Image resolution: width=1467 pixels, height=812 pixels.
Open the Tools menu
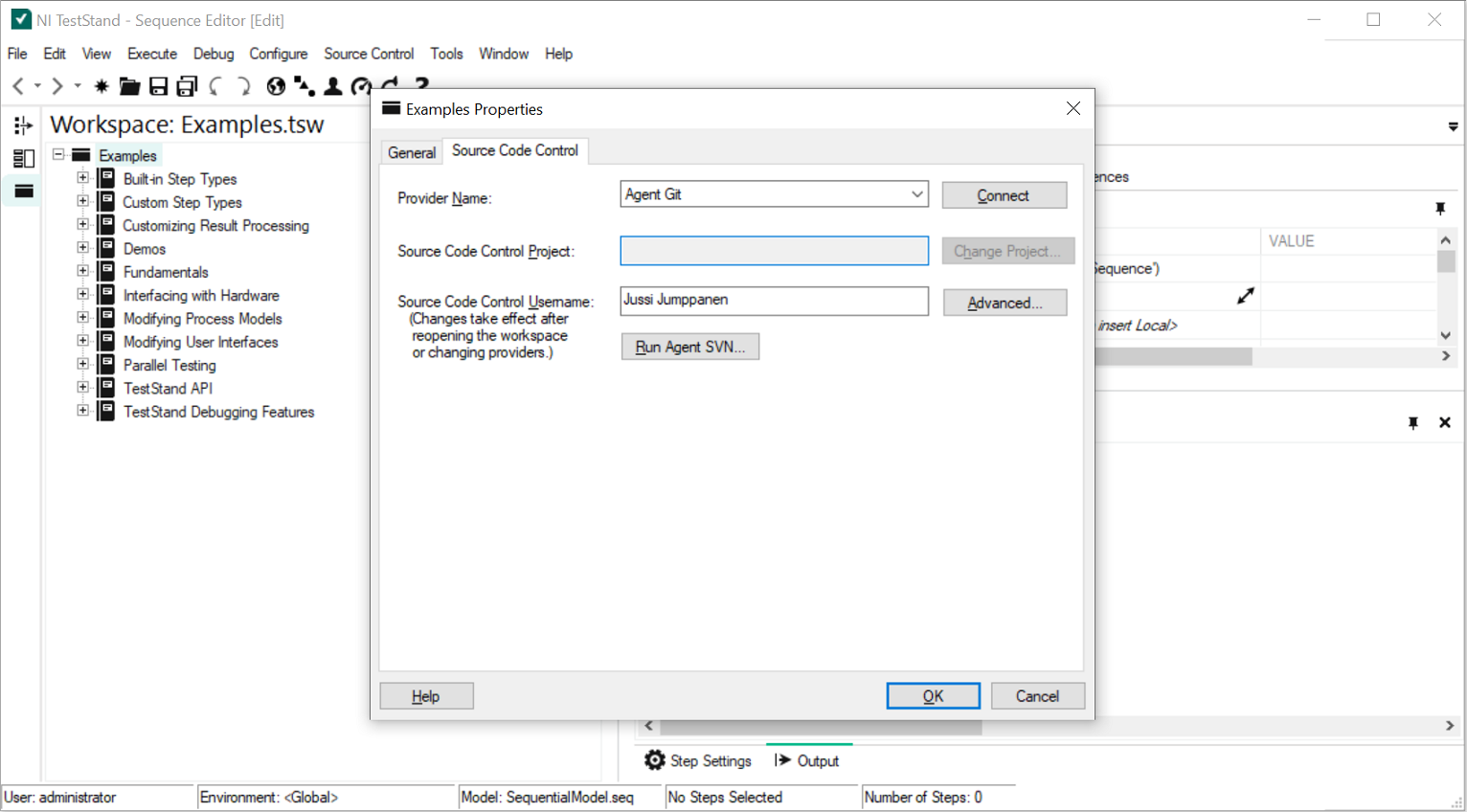pyautogui.click(x=446, y=54)
